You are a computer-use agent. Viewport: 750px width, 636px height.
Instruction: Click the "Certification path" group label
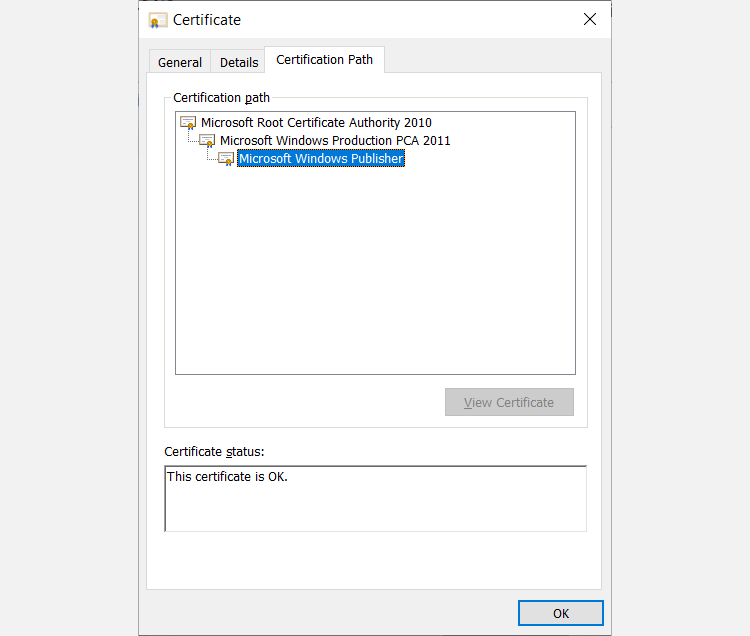click(x=221, y=98)
